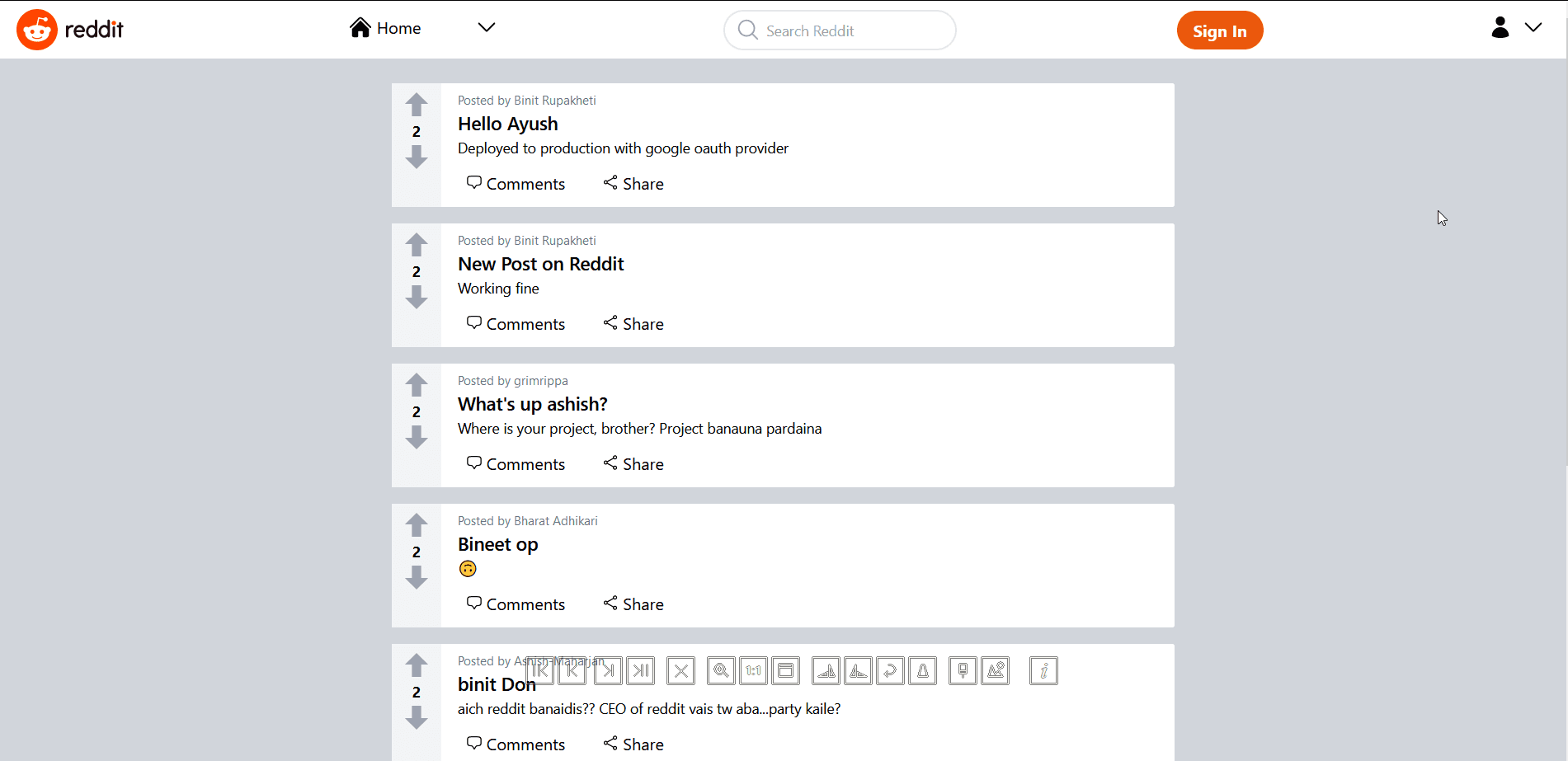Click the X close icon in viewer toolbar
This screenshot has width=1568, height=761.
680,671
